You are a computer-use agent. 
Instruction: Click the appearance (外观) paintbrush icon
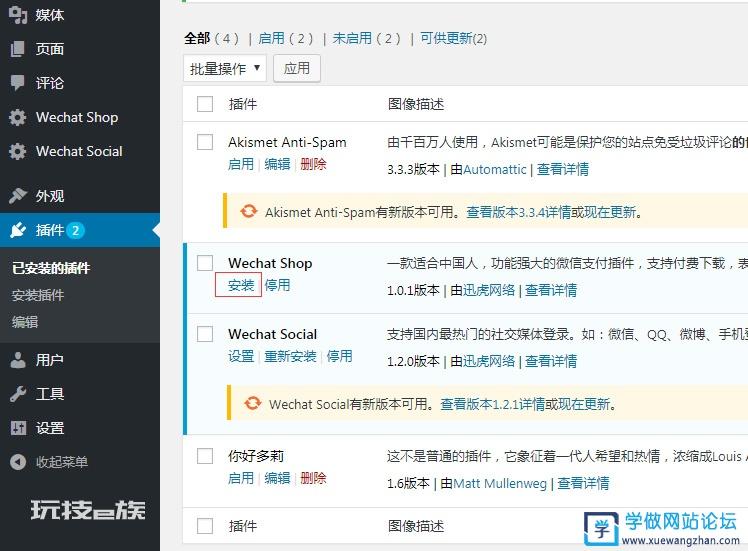tap(18, 196)
